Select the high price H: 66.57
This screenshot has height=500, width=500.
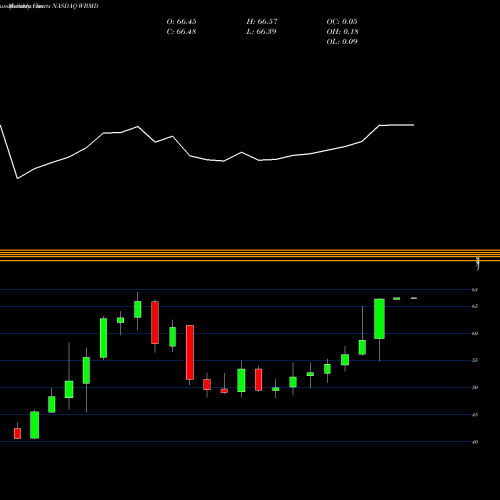pyautogui.click(x=262, y=22)
